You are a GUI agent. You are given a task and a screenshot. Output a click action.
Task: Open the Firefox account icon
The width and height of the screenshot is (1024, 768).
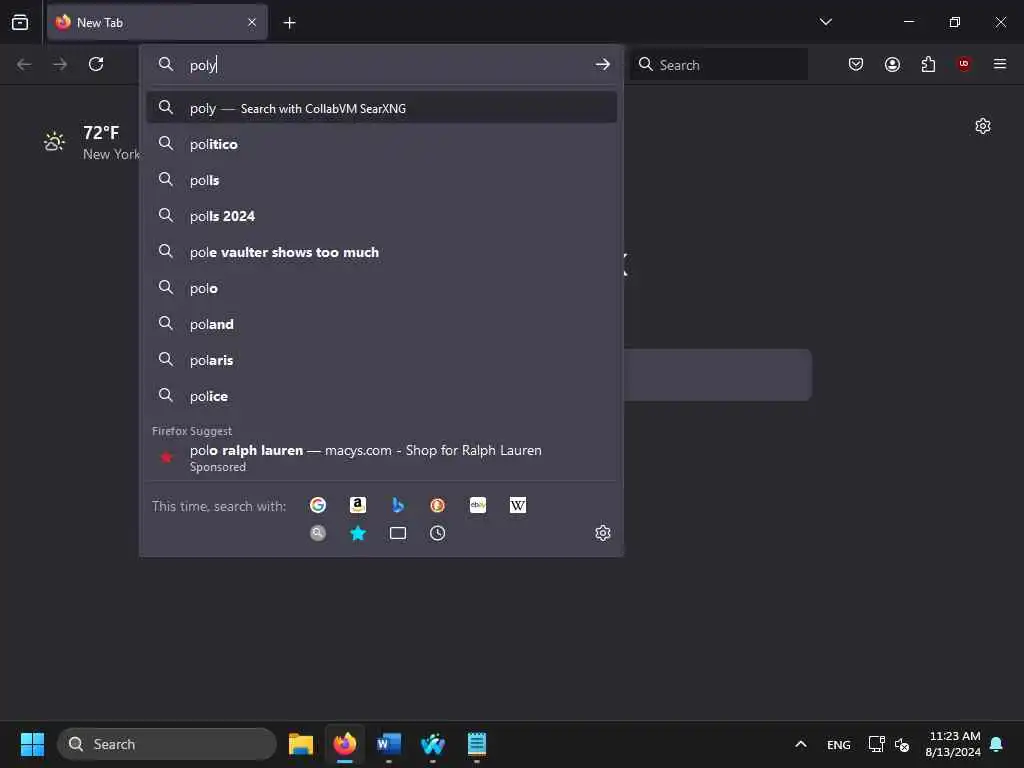click(892, 64)
